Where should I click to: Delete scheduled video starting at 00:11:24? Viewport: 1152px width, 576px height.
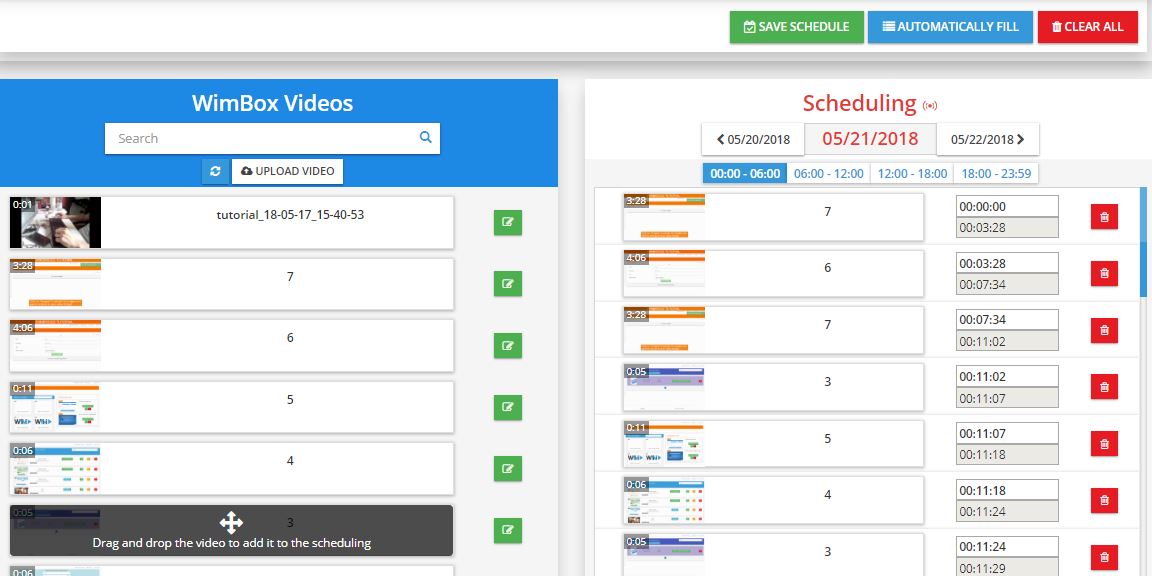[x=1104, y=557]
